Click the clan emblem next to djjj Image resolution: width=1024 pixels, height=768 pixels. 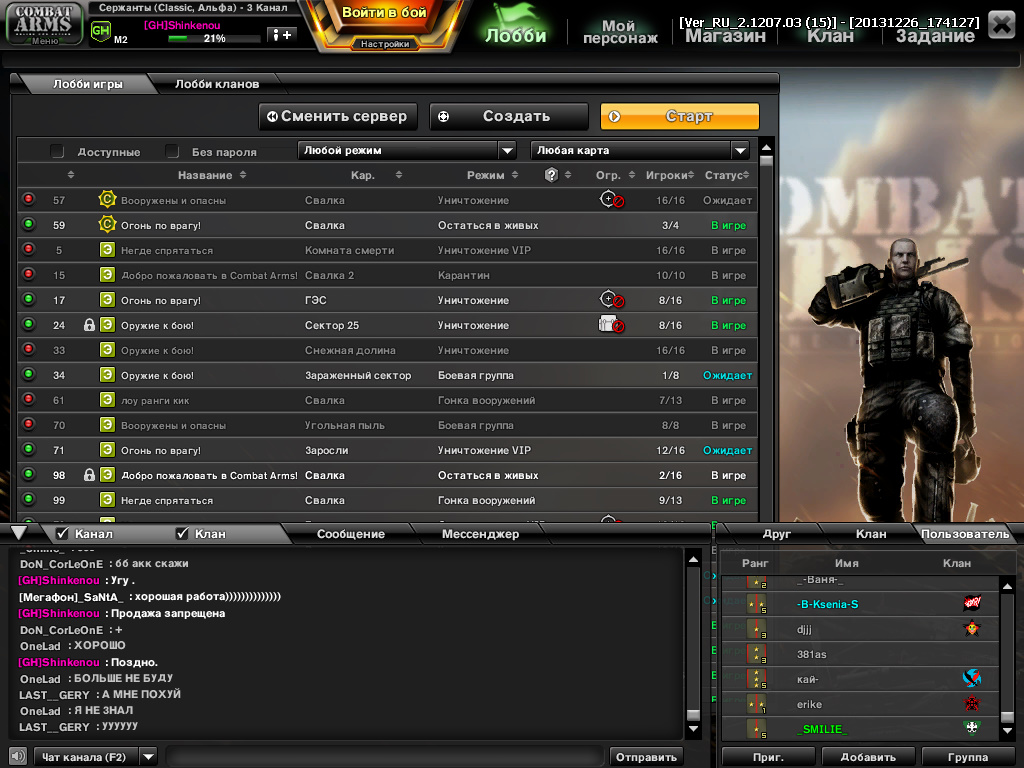pos(972,628)
